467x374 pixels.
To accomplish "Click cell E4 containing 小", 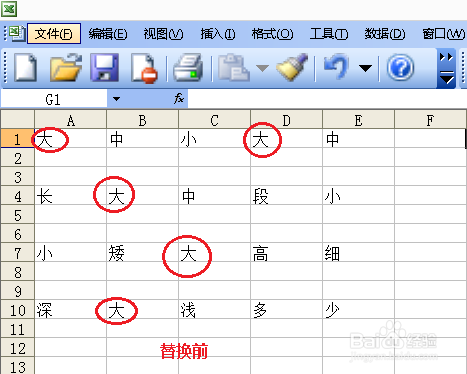I will [x=358, y=196].
